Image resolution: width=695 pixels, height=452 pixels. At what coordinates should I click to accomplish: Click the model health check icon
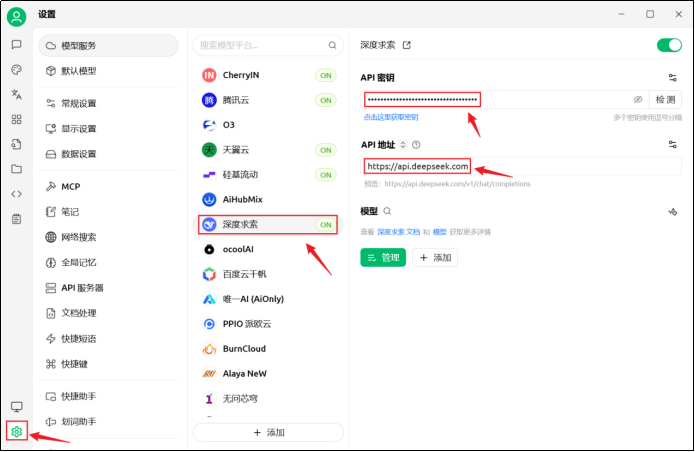click(x=672, y=212)
